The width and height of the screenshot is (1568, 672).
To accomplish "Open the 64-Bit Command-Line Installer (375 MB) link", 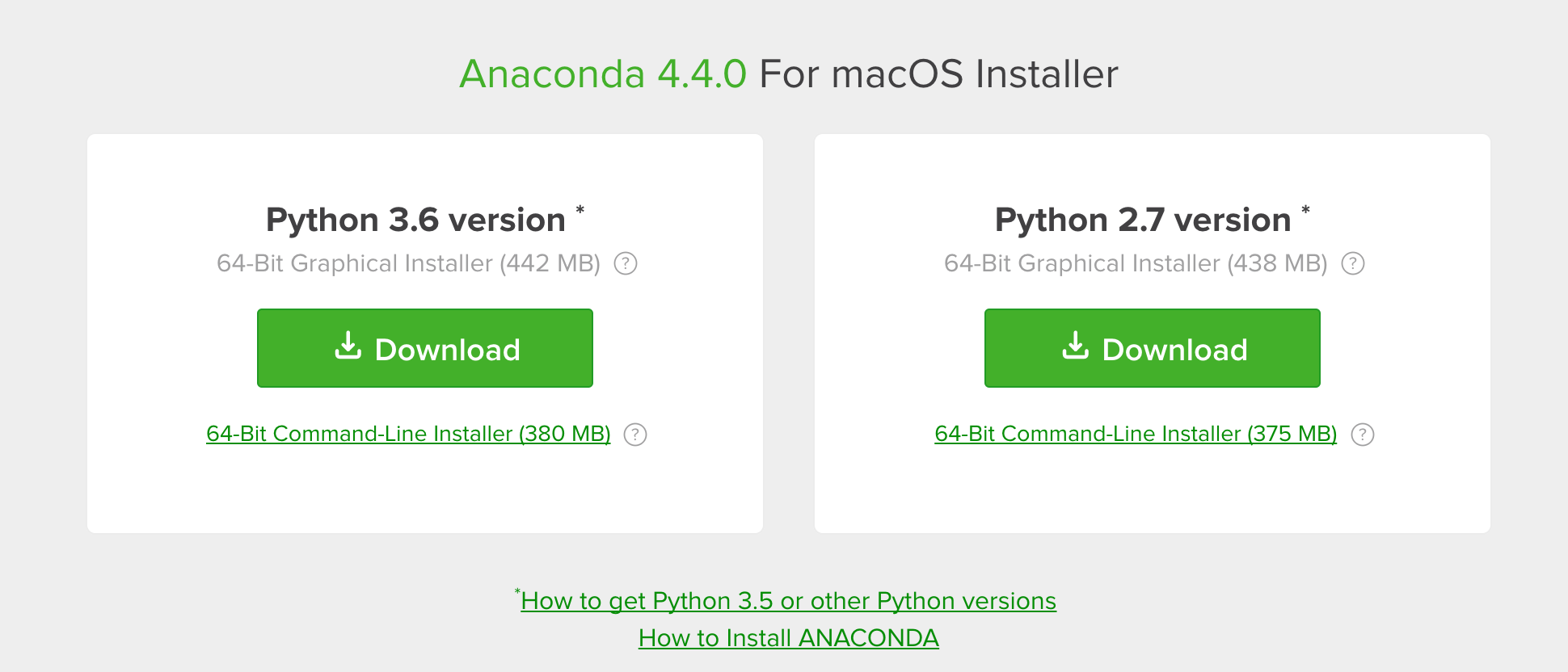I will [1136, 434].
